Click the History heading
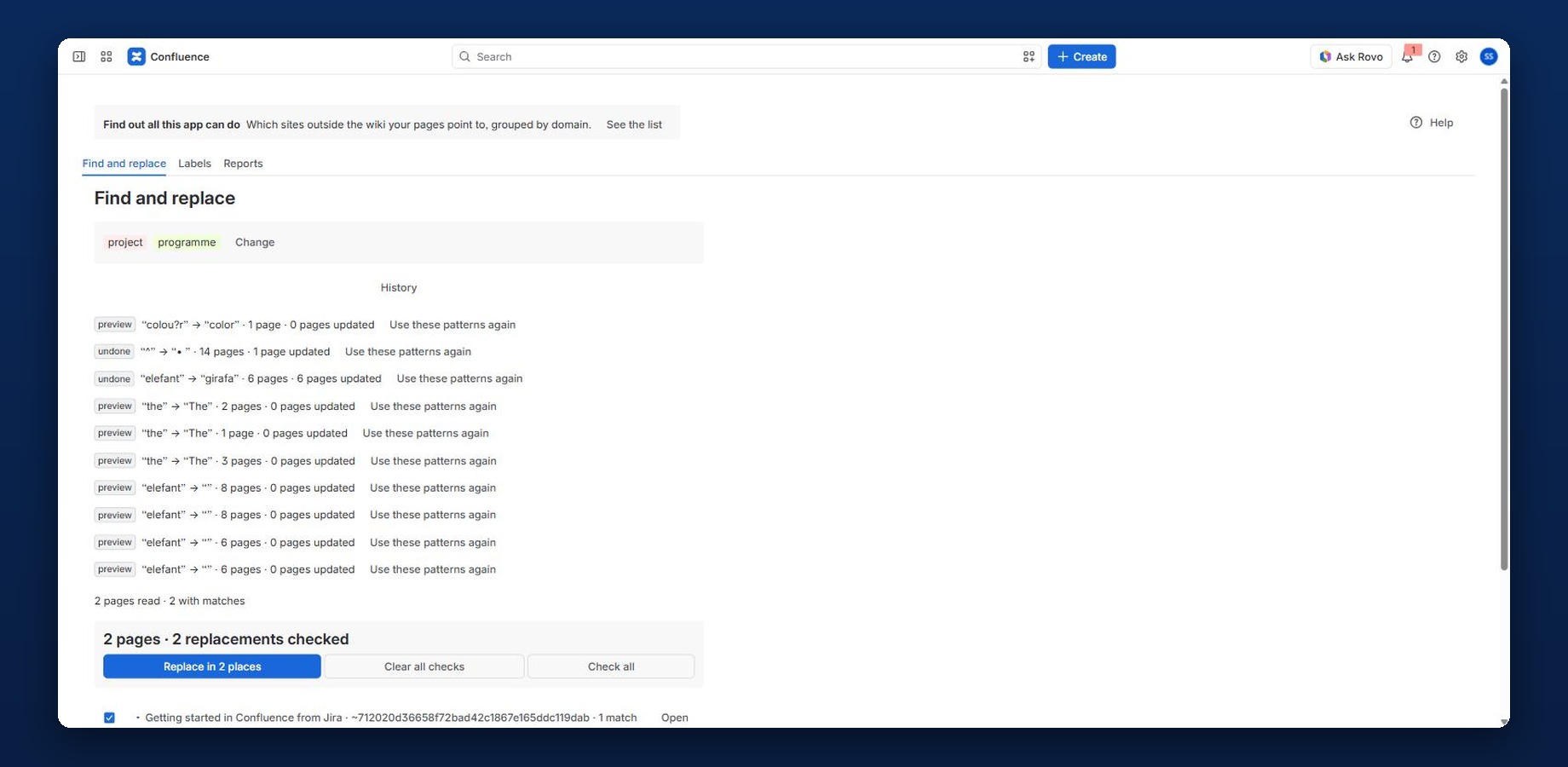The width and height of the screenshot is (1568, 767). pyautogui.click(x=399, y=287)
